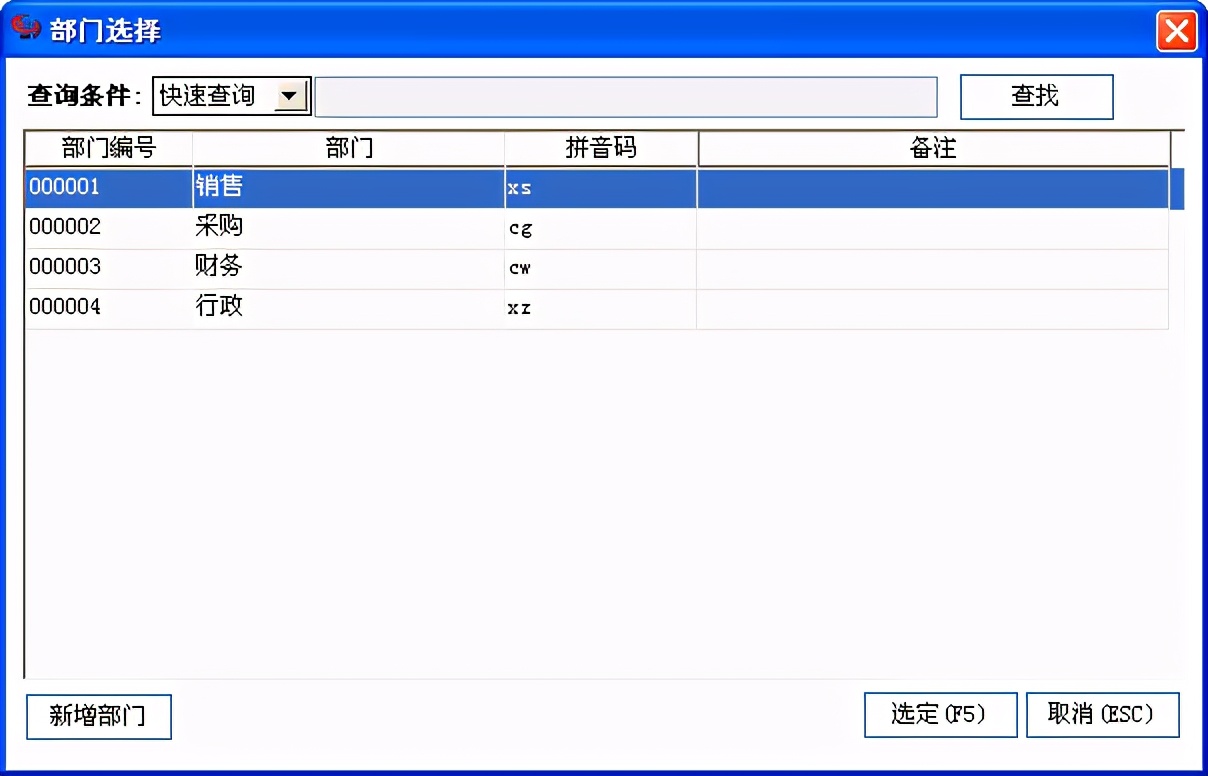This screenshot has height=776, width=1208.
Task: Click the application icon in the title bar
Action: (28, 29)
